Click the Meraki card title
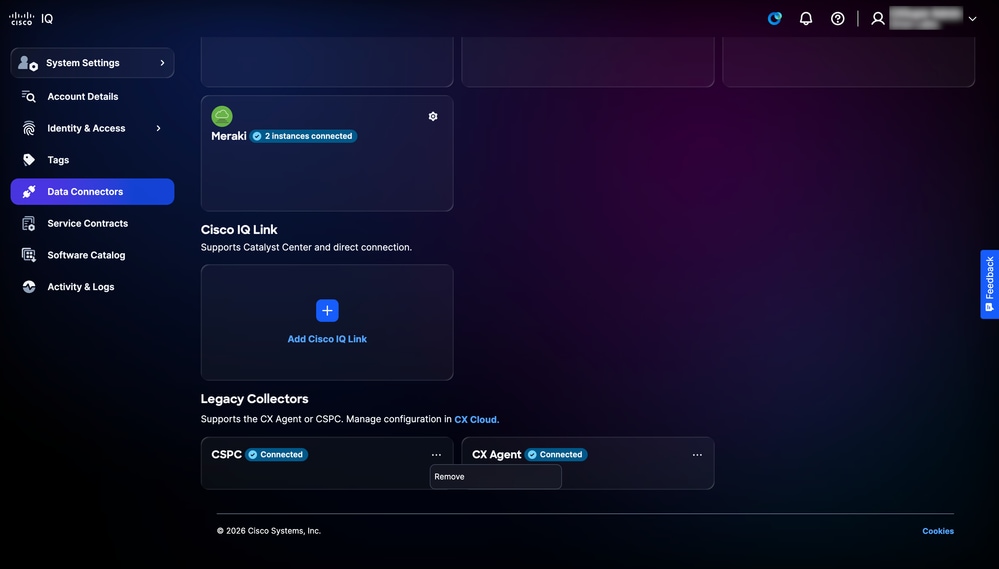 pyautogui.click(x=229, y=136)
